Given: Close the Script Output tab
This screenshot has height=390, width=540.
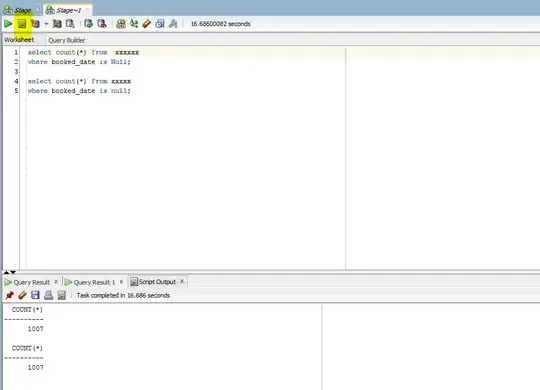Looking at the screenshot, I should point(182,281).
